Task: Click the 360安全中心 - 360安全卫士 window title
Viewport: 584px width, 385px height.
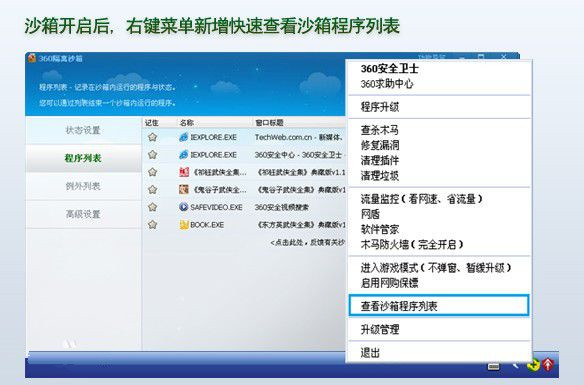Action: tap(299, 155)
